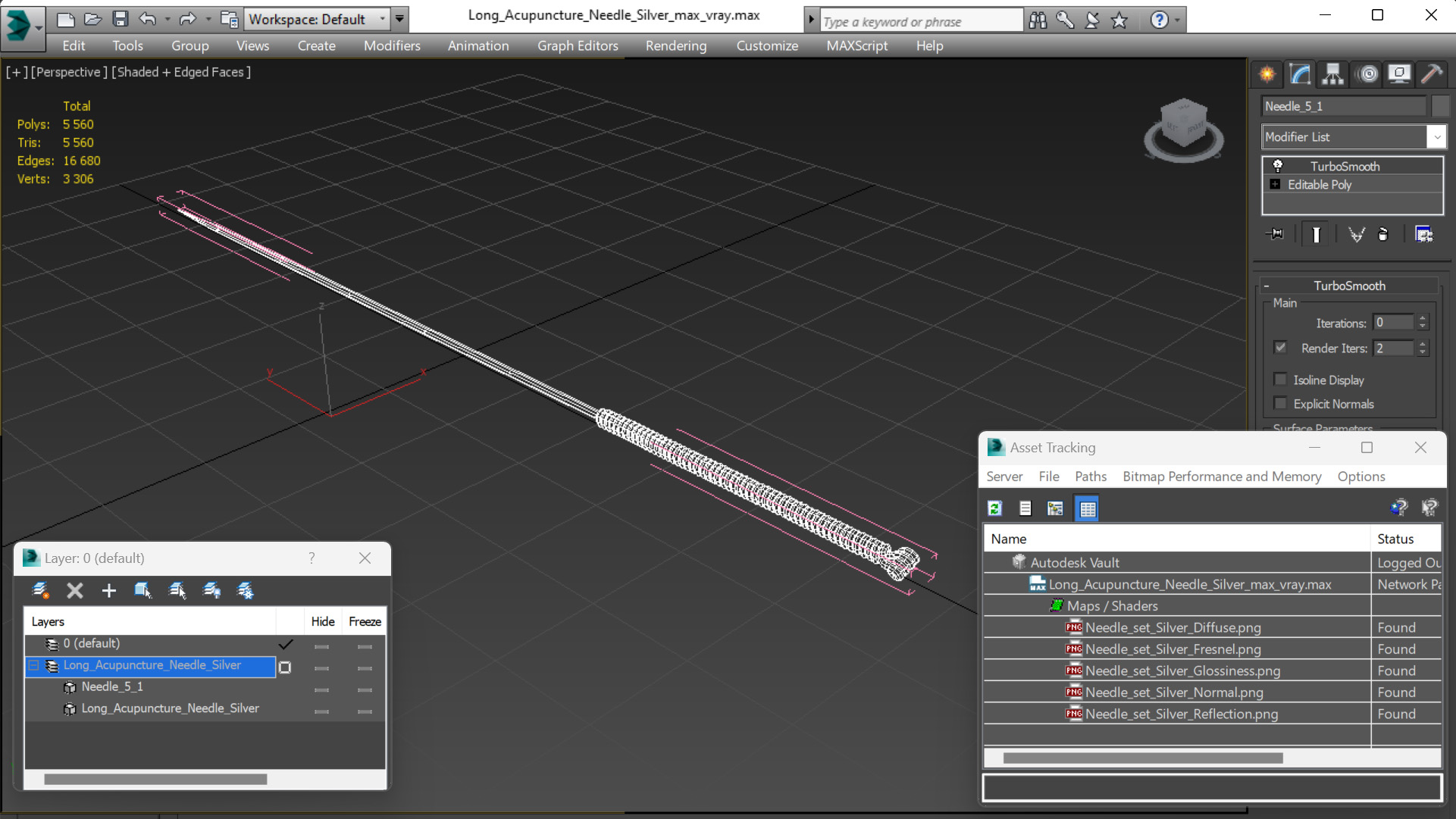The image size is (1456, 819).
Task: Add a new layer with the plus icon
Action: coord(108,590)
